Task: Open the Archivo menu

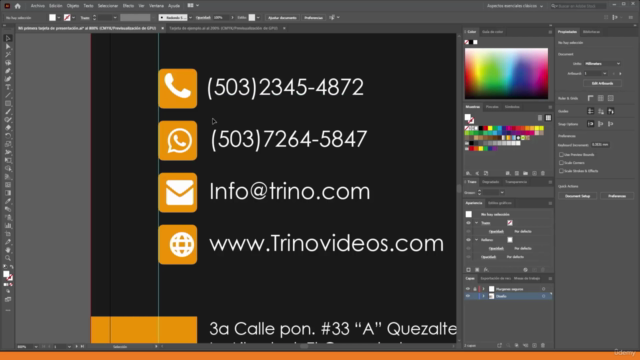Action: point(38,6)
